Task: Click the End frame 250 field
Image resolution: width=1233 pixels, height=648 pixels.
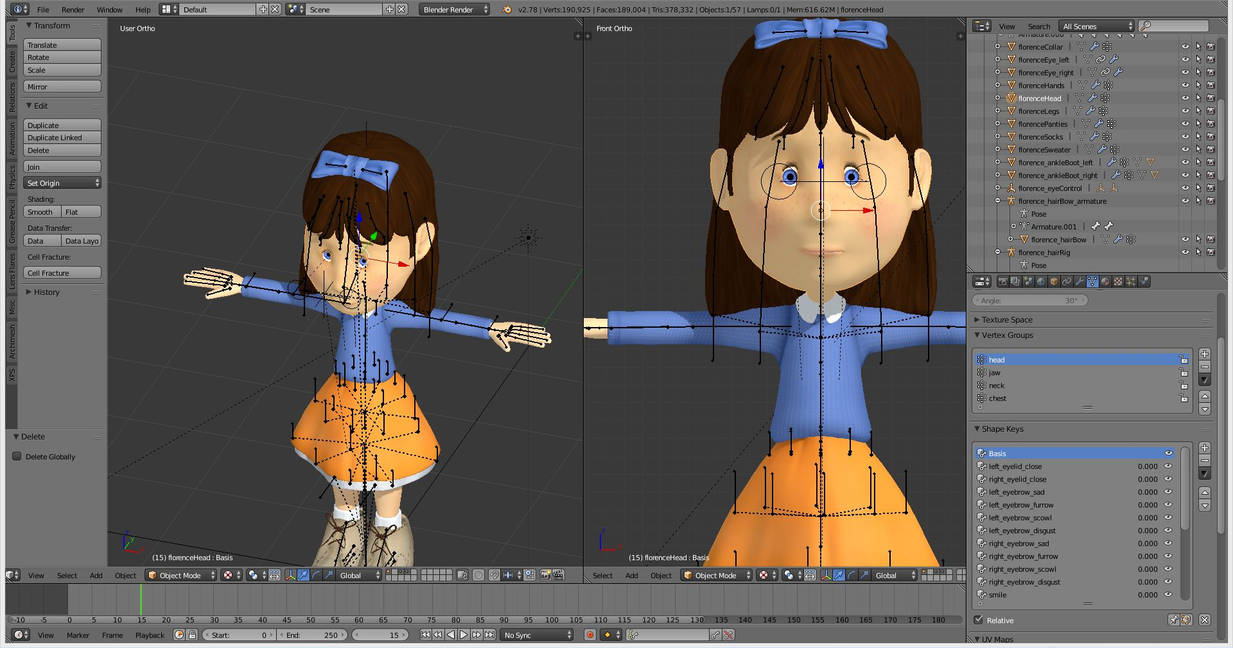Action: pos(313,635)
